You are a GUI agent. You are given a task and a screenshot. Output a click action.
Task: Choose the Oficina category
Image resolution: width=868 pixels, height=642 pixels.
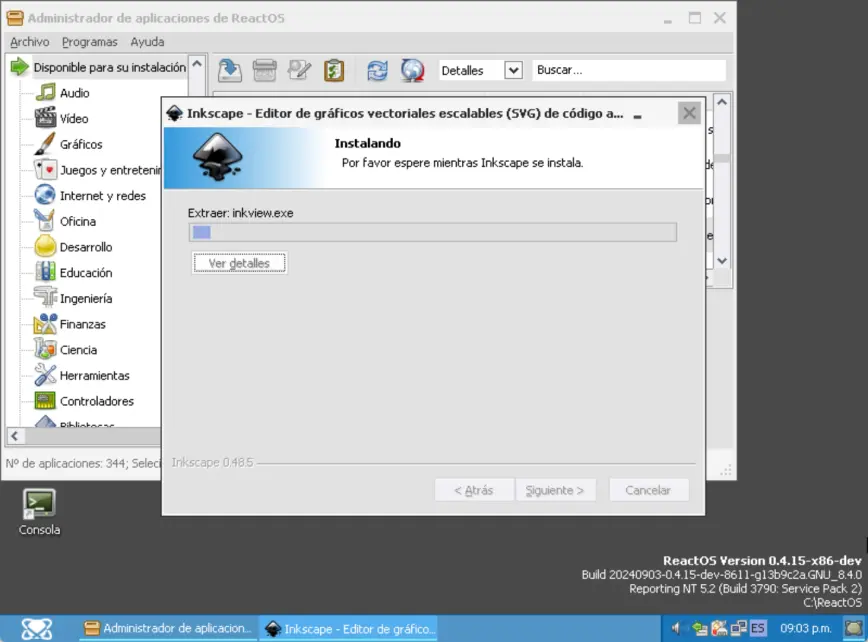click(x=78, y=221)
